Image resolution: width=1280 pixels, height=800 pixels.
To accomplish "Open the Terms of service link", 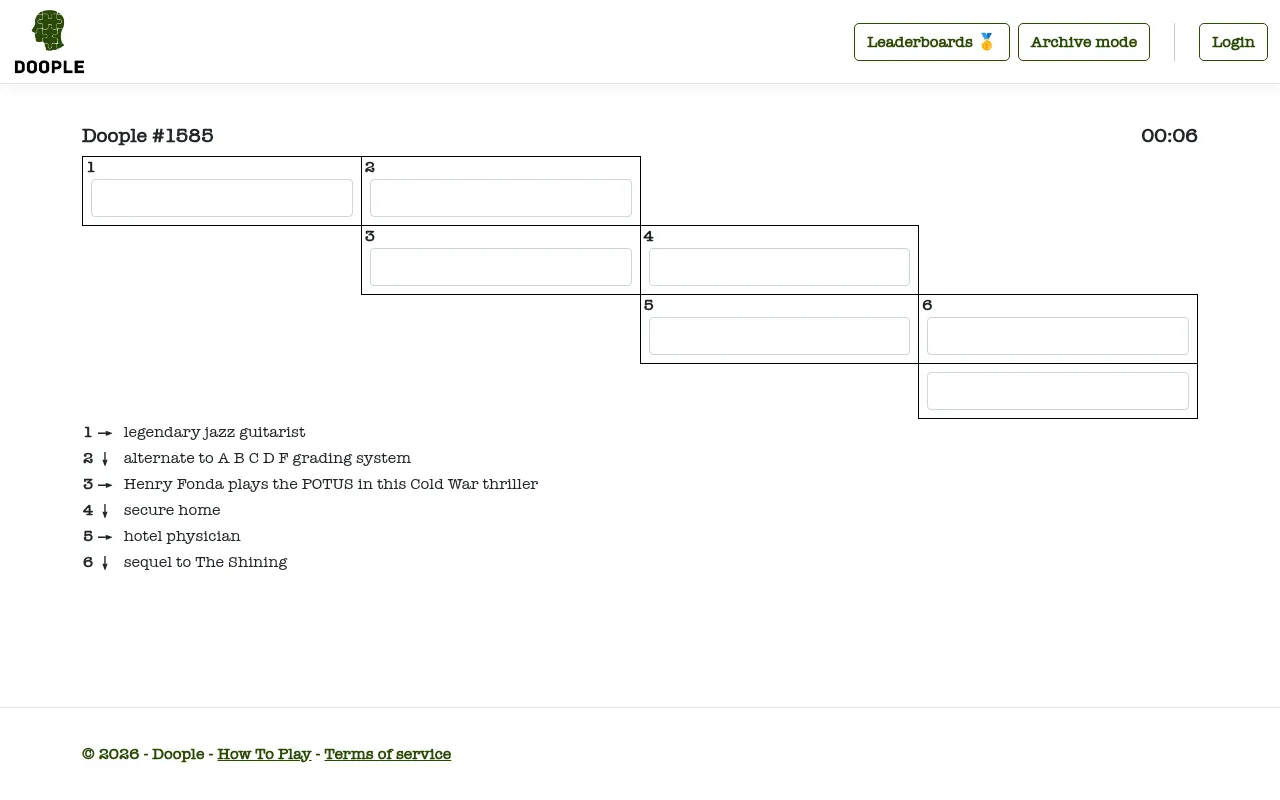I will 387,754.
